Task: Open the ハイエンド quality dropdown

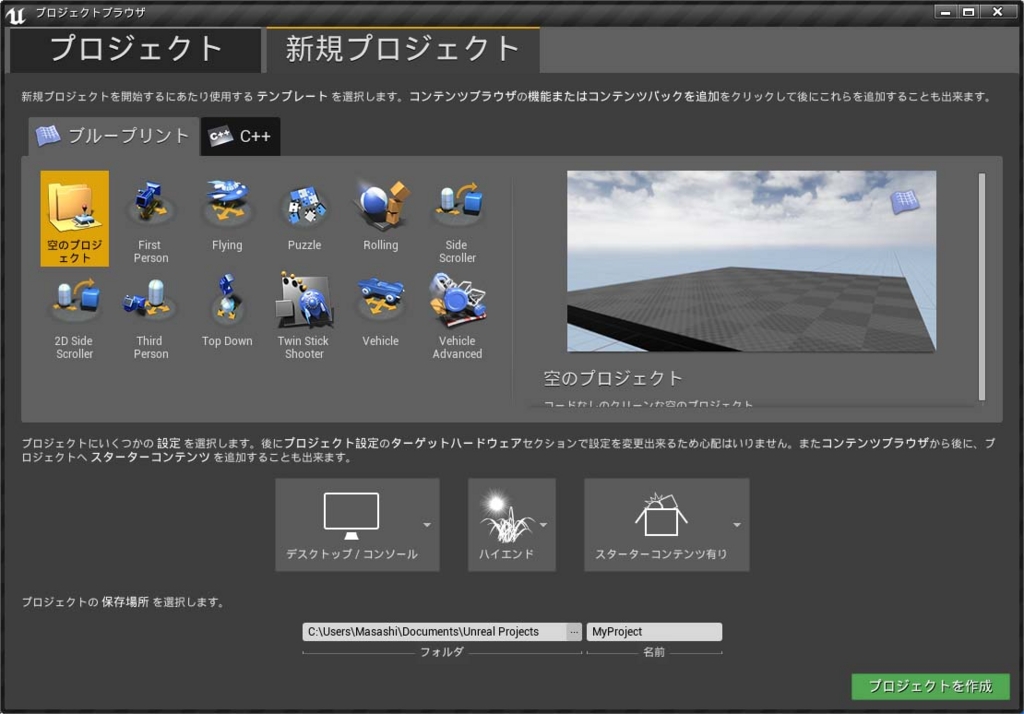Action: 512,525
